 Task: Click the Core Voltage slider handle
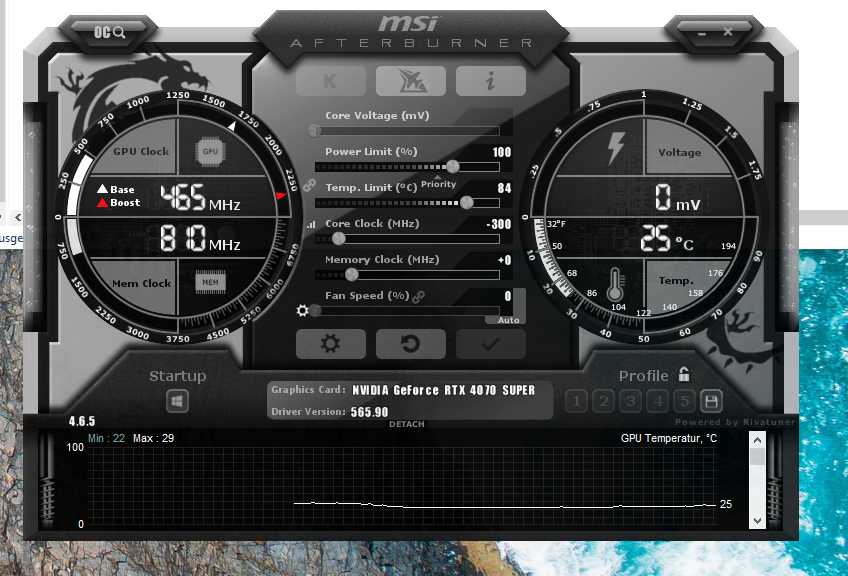(x=315, y=130)
